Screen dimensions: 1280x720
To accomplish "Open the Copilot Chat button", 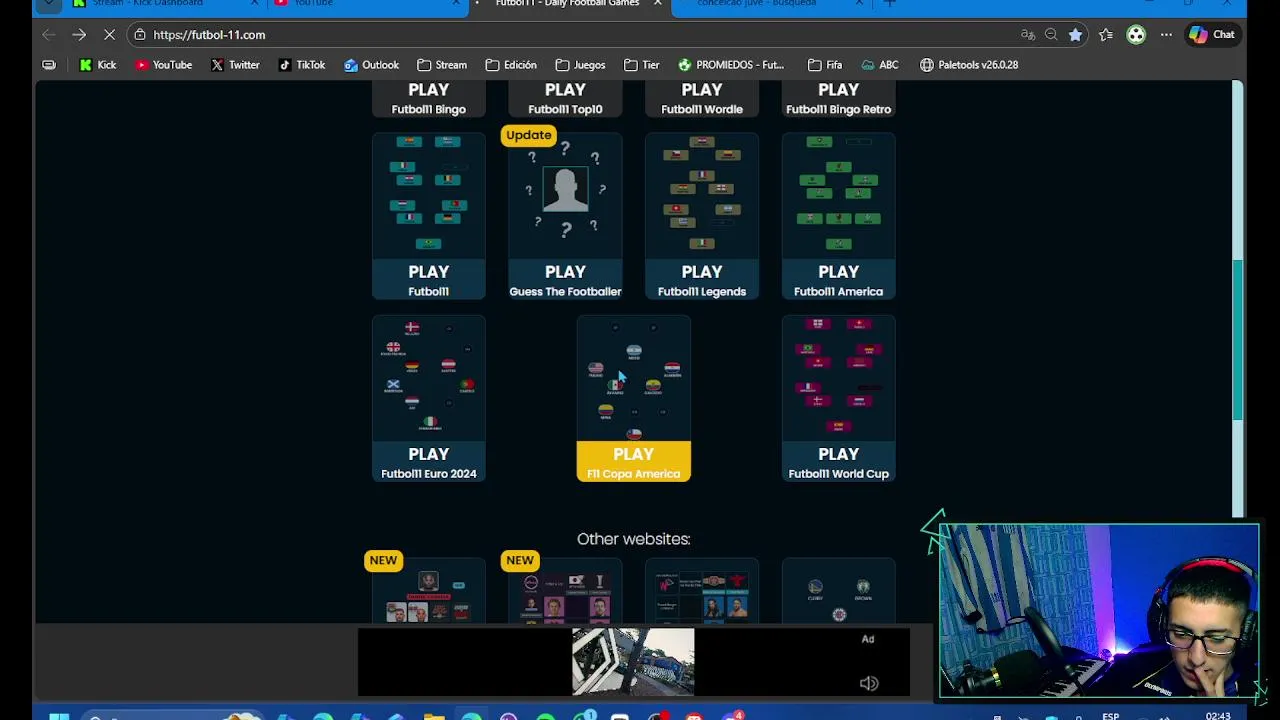I will pyautogui.click(x=1212, y=35).
